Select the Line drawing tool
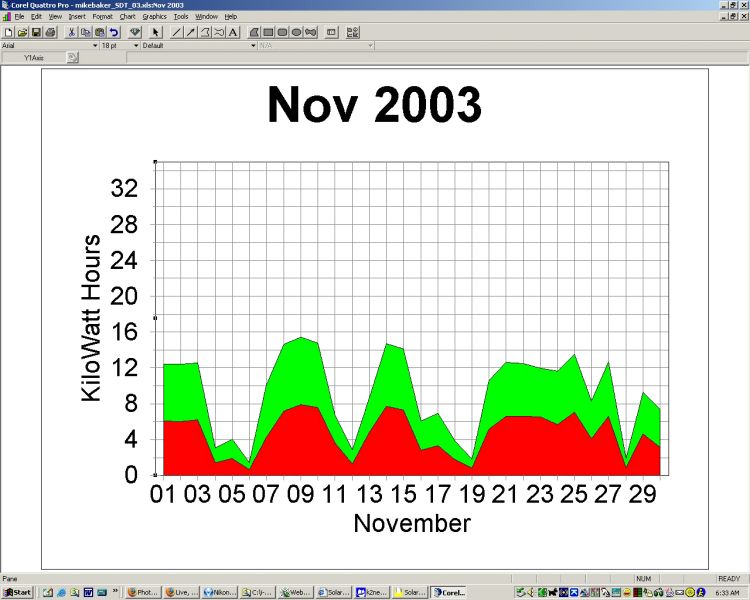The image size is (750, 600). [x=177, y=32]
